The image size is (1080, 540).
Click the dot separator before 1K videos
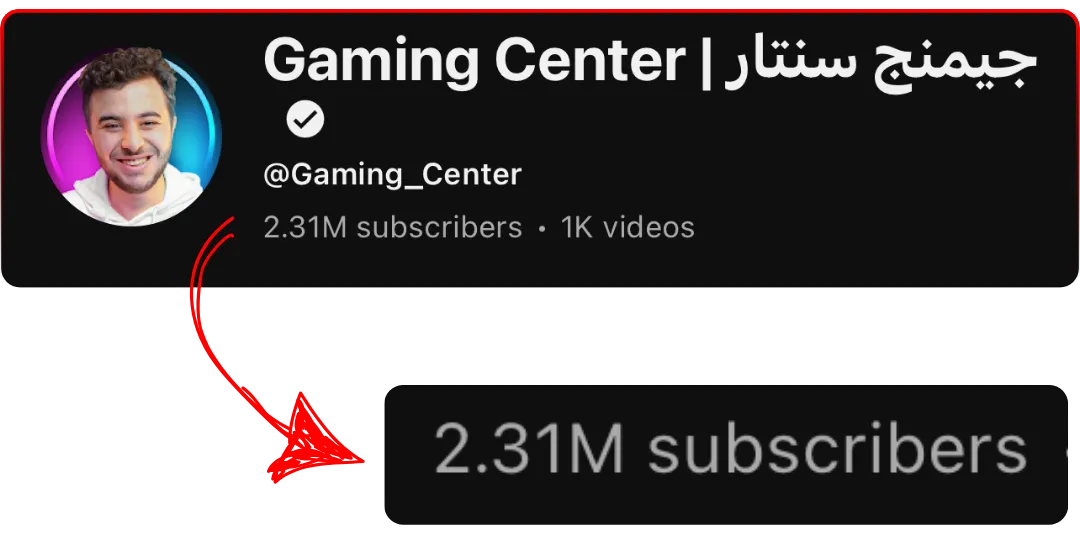541,229
